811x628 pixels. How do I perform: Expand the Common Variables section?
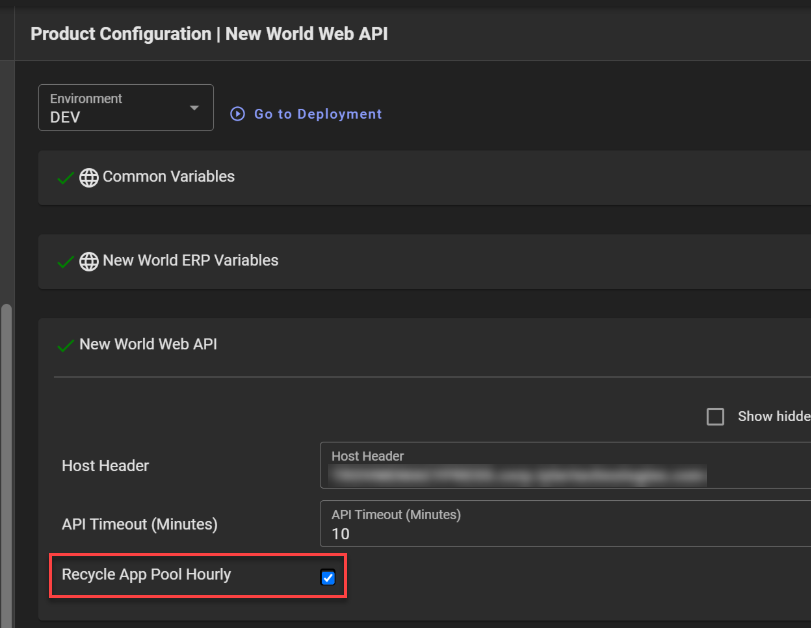coord(424,178)
